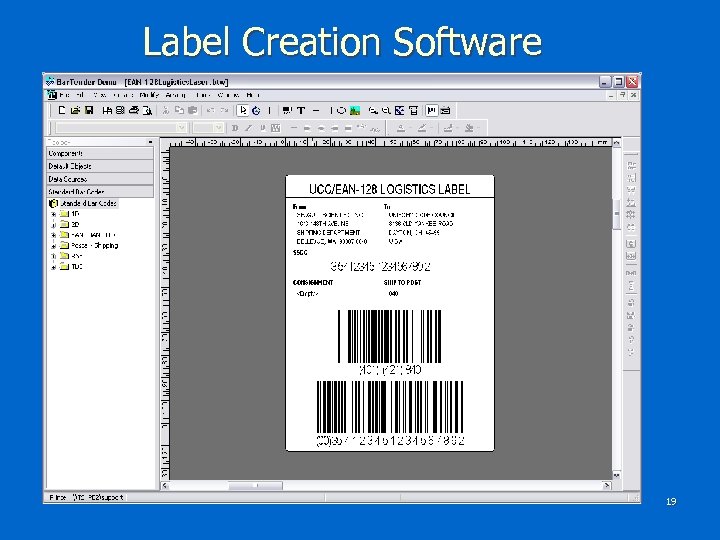Select the Line drawing tool

316,110
